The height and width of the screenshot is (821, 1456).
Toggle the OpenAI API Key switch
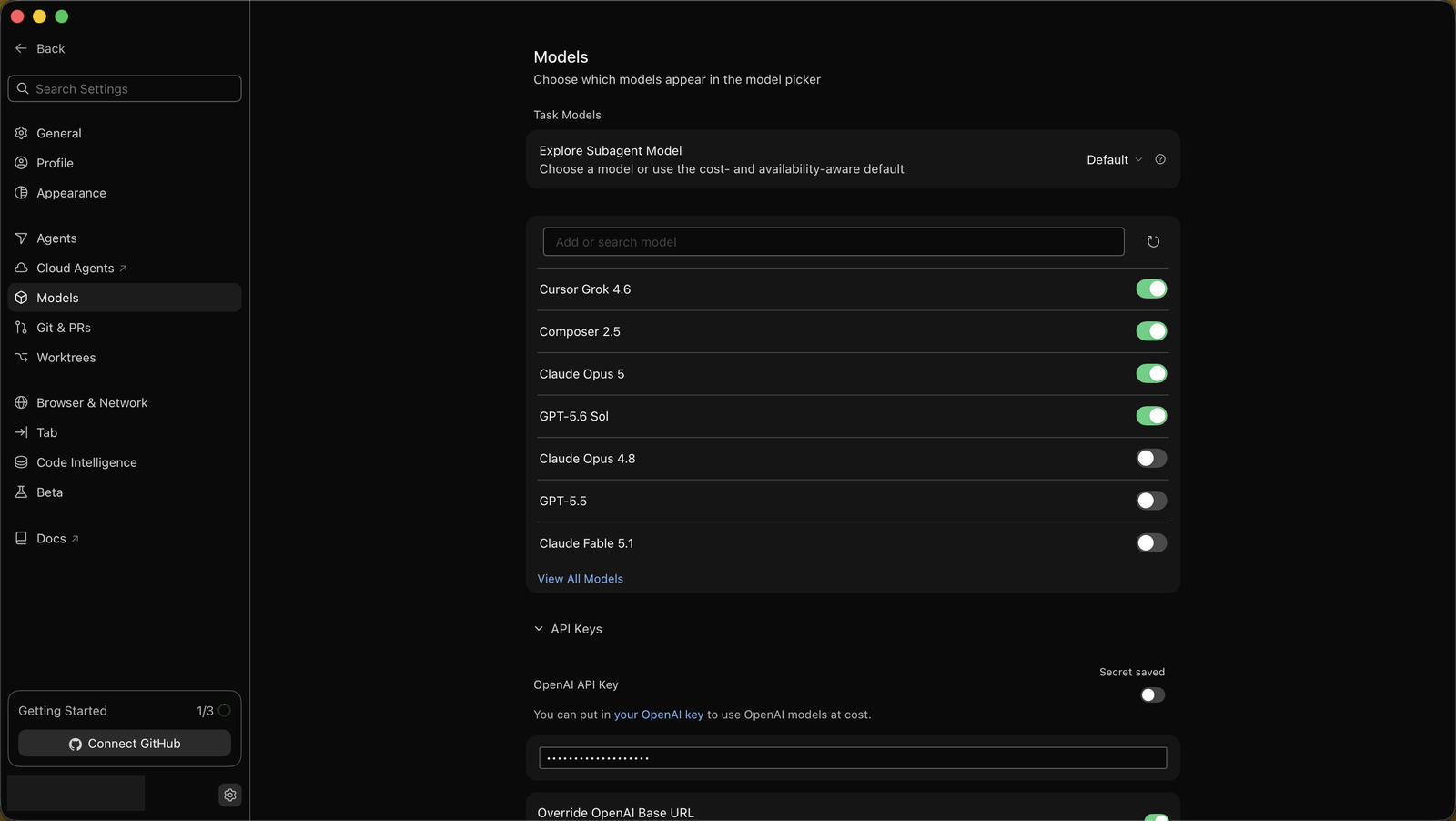pos(1153,694)
